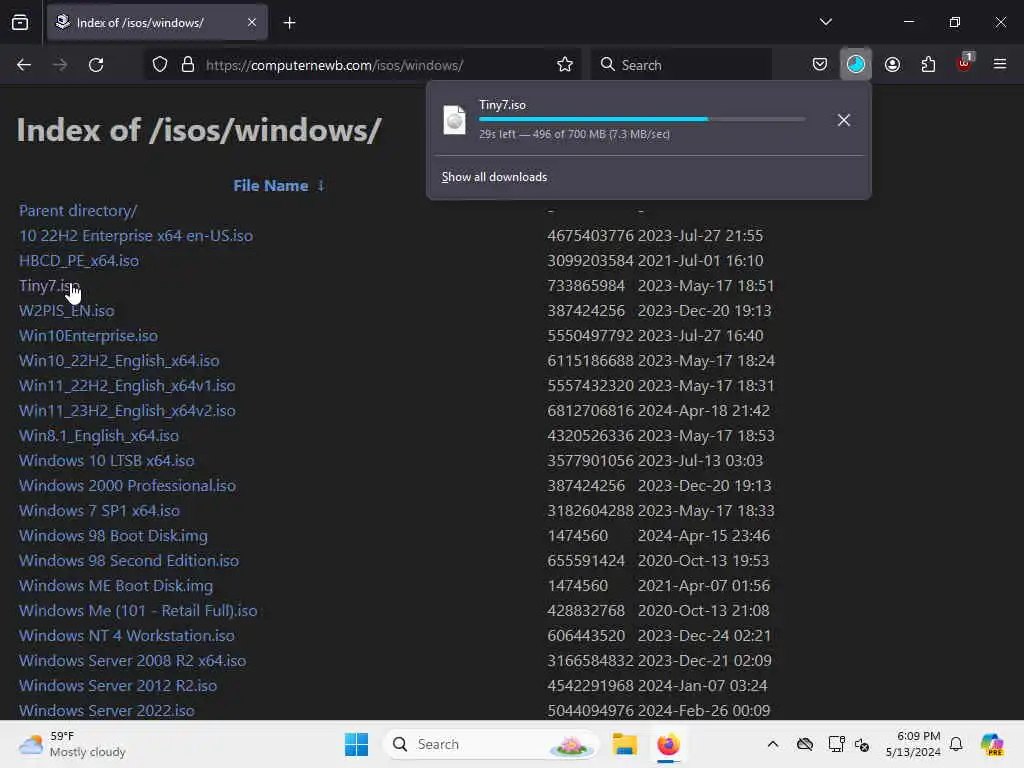Open Parent directory link

pos(78,211)
